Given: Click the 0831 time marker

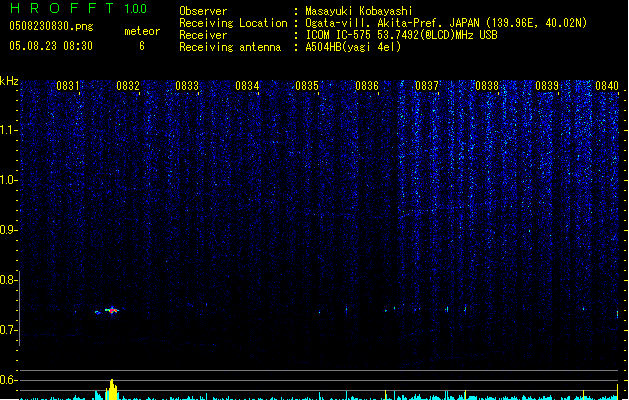Looking at the screenshot, I should pyautogui.click(x=68, y=86).
